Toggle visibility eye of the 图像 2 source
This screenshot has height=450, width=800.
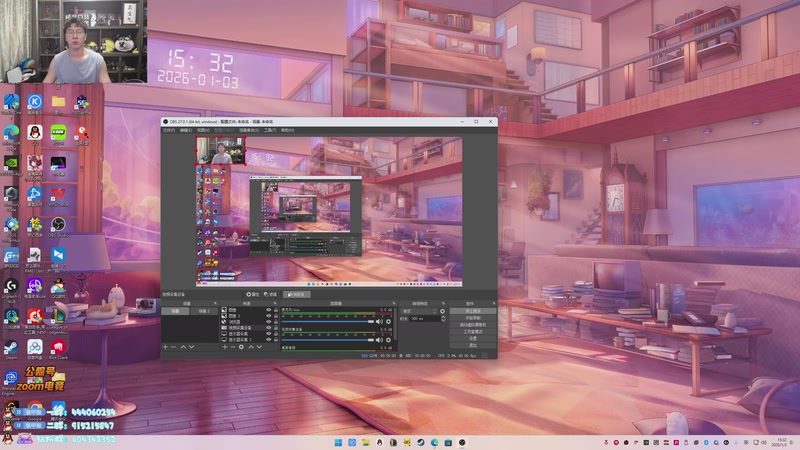point(268,316)
